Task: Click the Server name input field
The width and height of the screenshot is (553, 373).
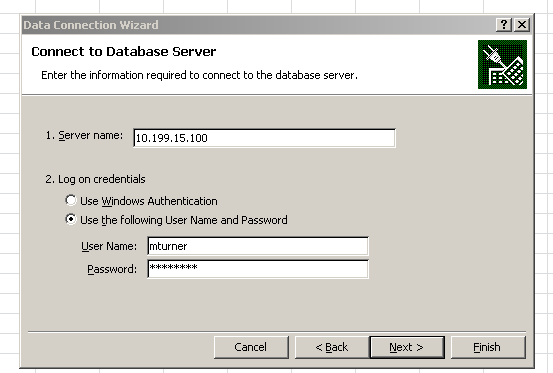Action: 265,138
